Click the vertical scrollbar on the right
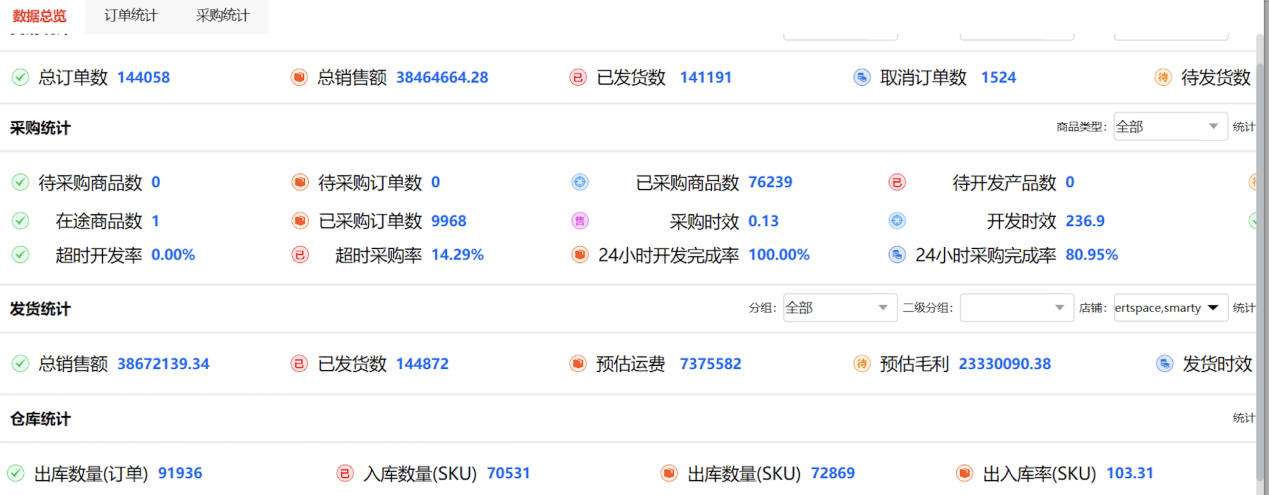Viewport: 1269px width, 495px height. (1260, 250)
